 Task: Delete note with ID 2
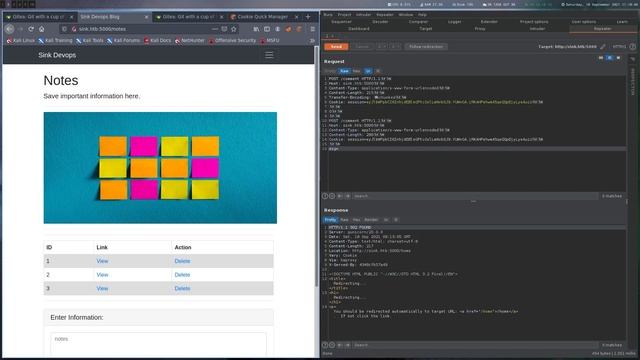click(182, 275)
